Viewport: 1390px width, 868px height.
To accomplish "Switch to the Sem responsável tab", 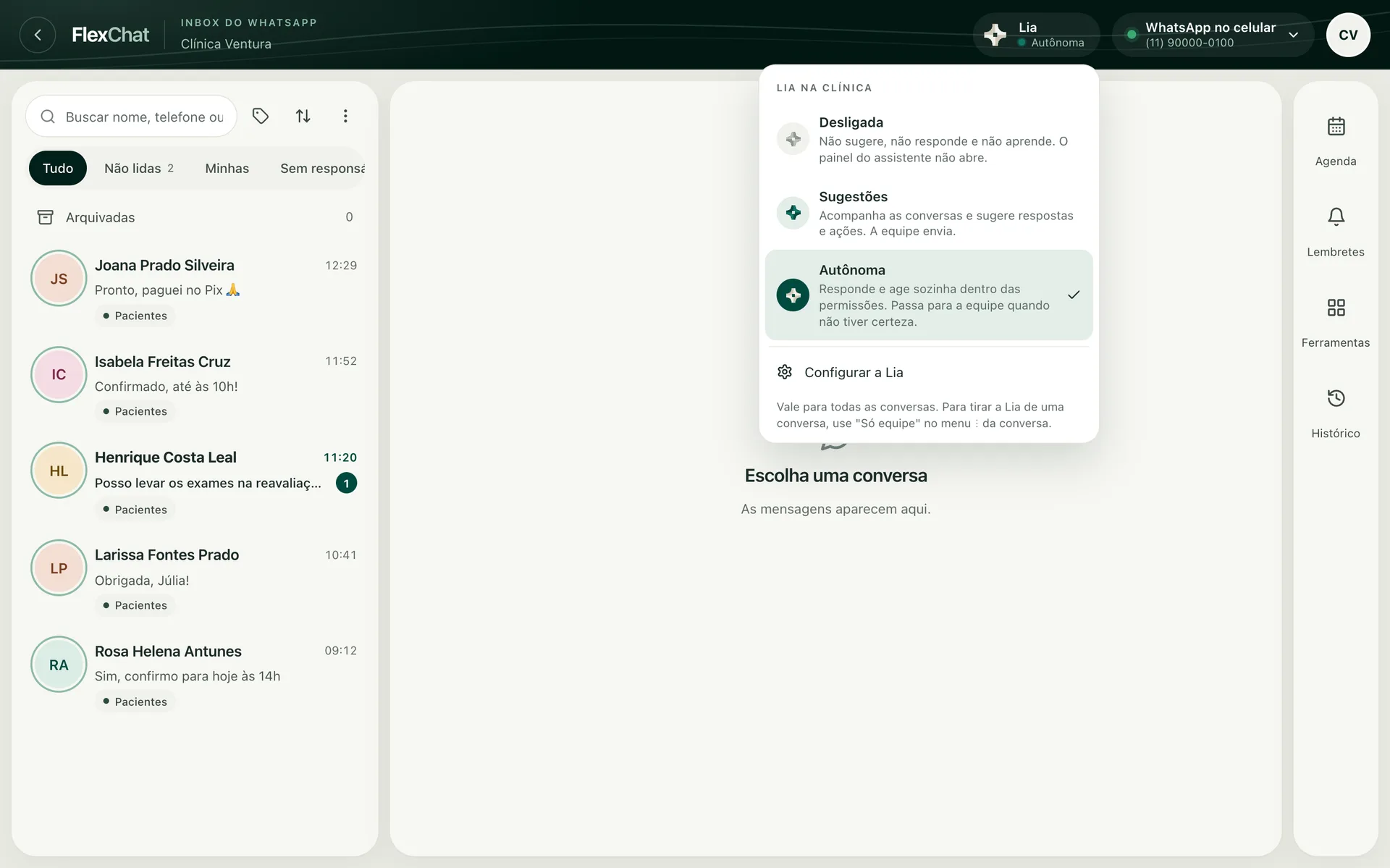I will [x=322, y=168].
